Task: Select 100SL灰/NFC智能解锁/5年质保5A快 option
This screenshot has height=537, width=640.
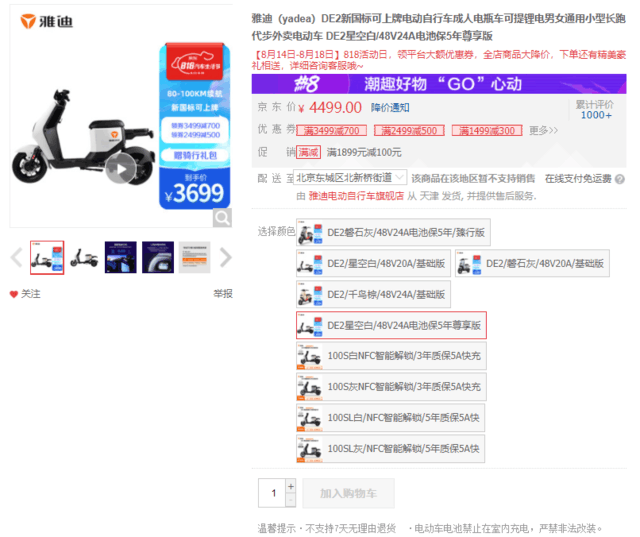Action: 391,449
